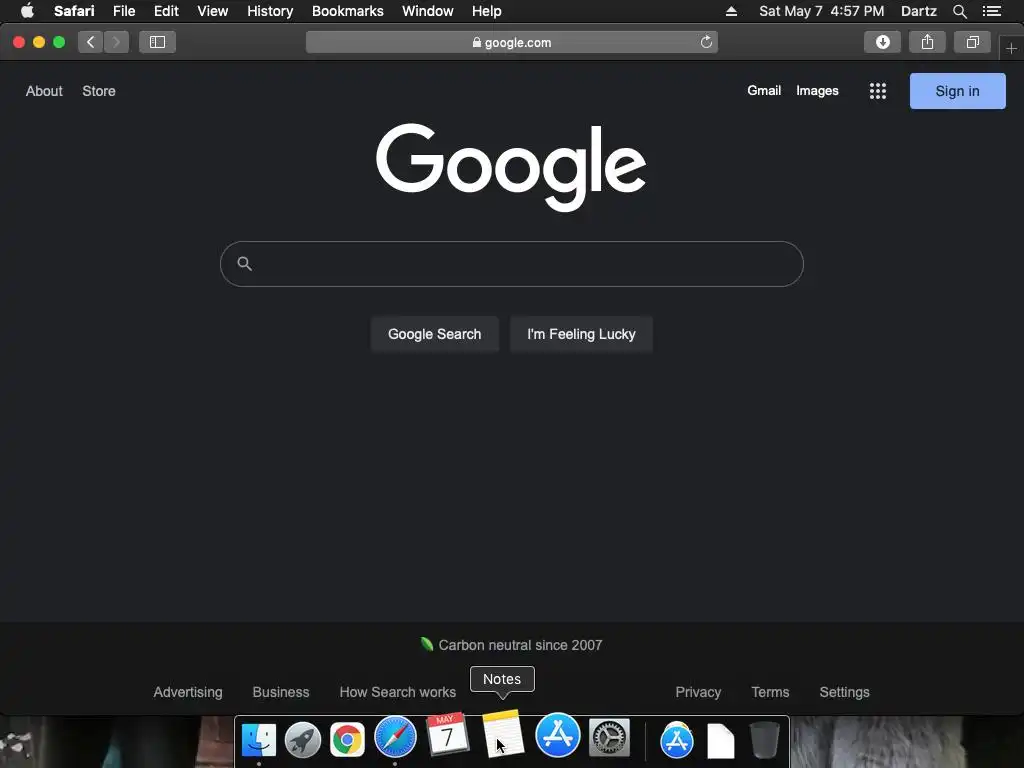This screenshot has height=768, width=1024.
Task: Open the Applications folder in Dock
Action: (677, 740)
